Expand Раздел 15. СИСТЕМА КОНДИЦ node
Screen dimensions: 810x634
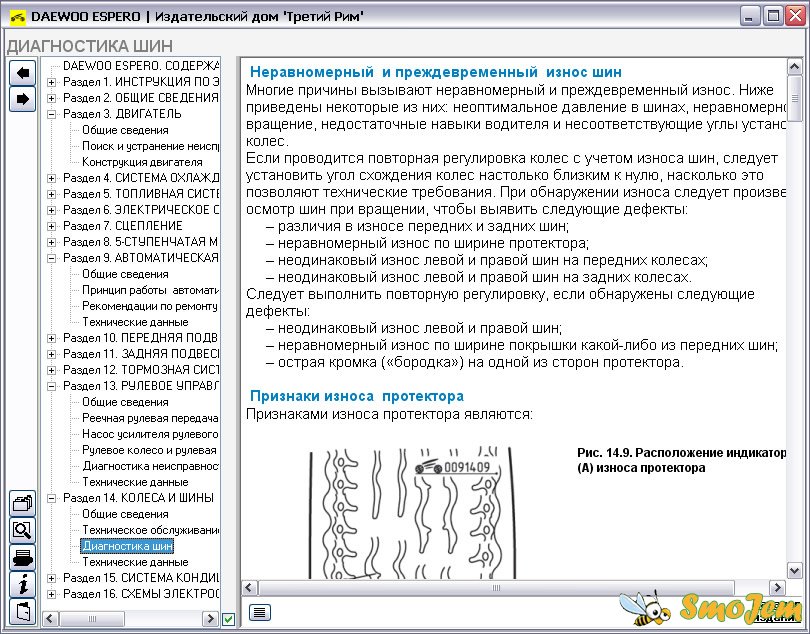51,579
